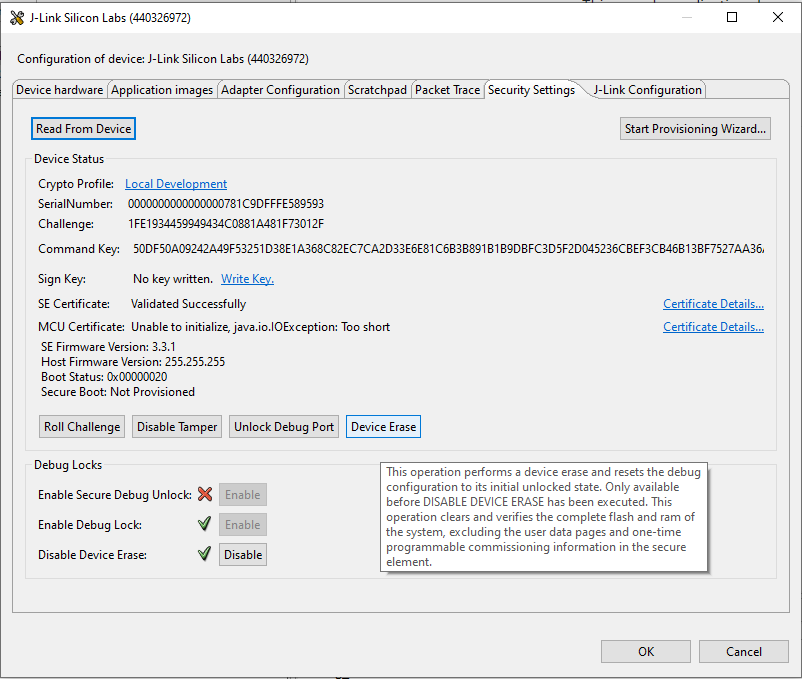Image resolution: width=802 pixels, height=679 pixels.
Task: Select the Adapter Configuration tab
Action: [280, 90]
